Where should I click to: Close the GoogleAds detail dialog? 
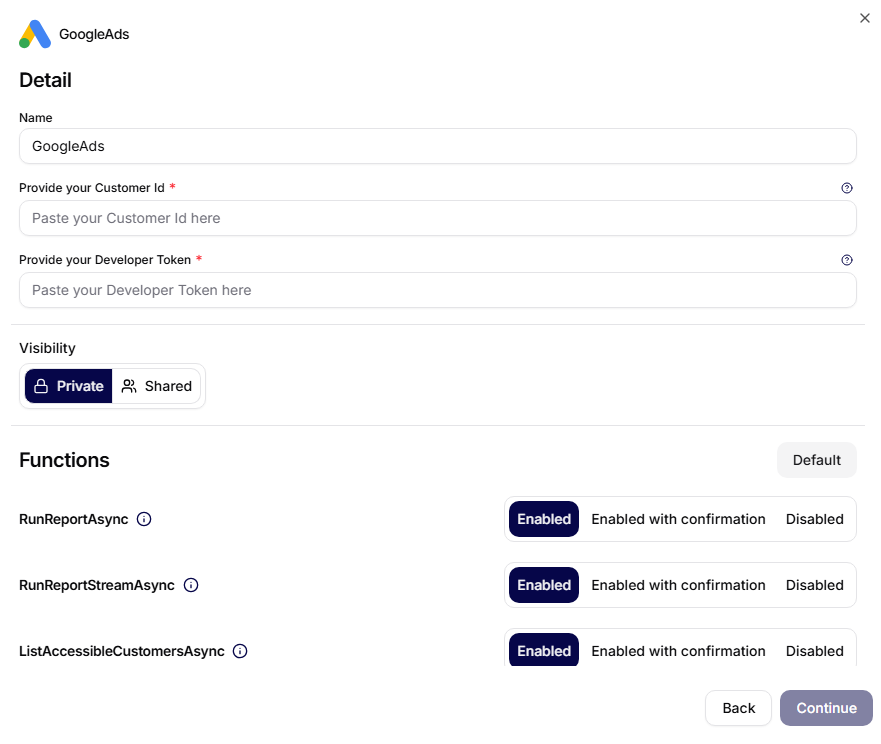pos(865,18)
